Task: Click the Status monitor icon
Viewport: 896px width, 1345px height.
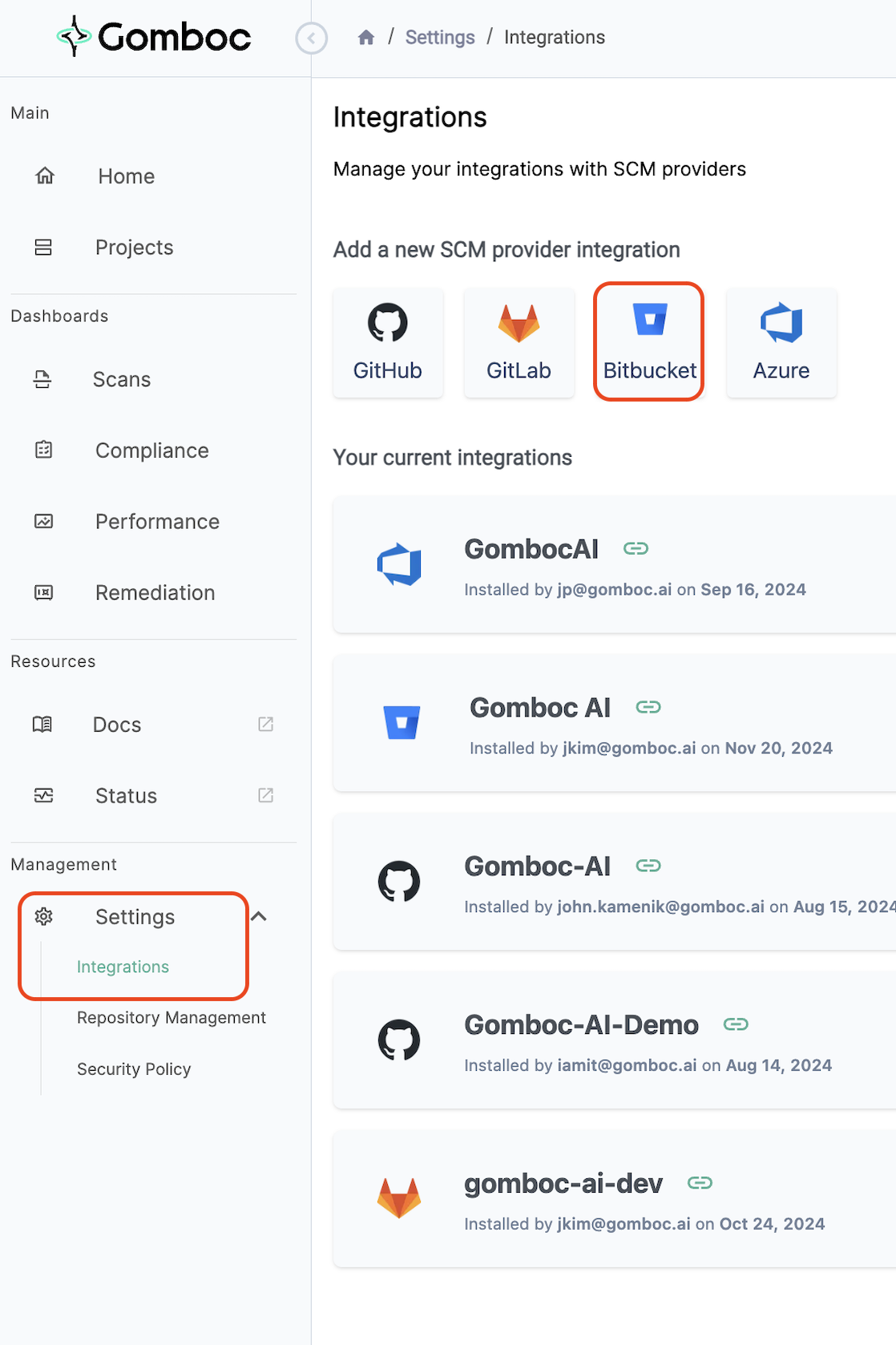Action: click(44, 795)
